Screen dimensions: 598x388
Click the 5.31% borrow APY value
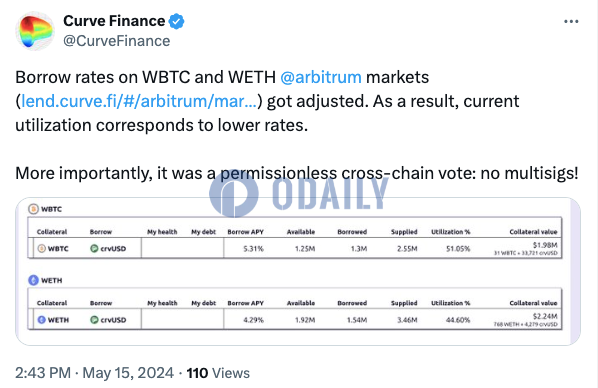(x=254, y=249)
